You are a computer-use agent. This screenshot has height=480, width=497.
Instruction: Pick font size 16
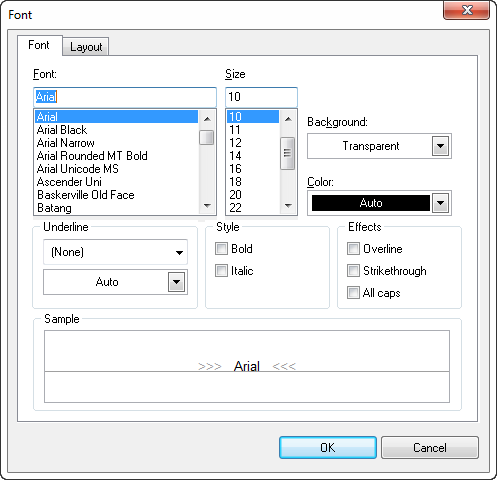[253, 169]
